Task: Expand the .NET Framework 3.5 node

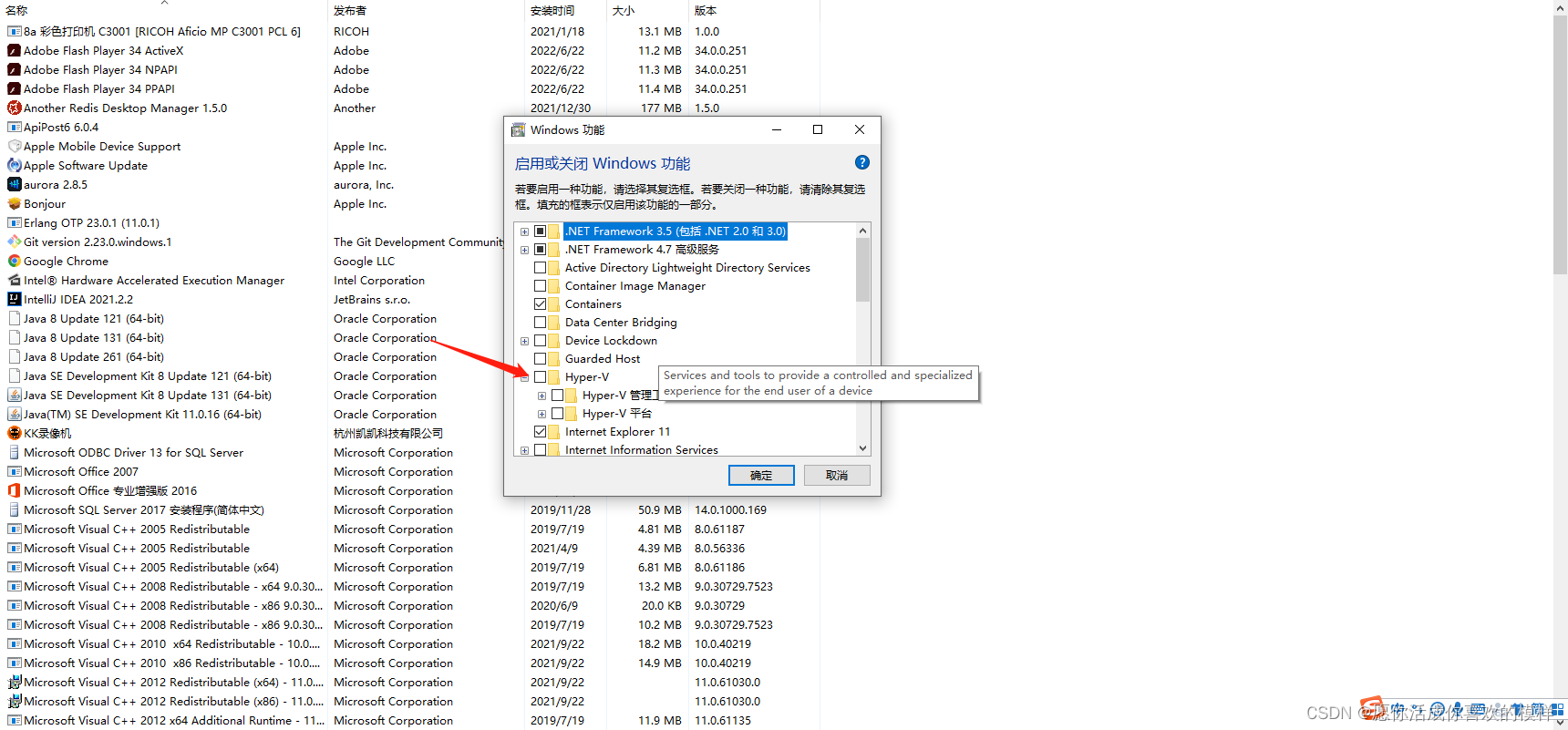Action: click(524, 231)
